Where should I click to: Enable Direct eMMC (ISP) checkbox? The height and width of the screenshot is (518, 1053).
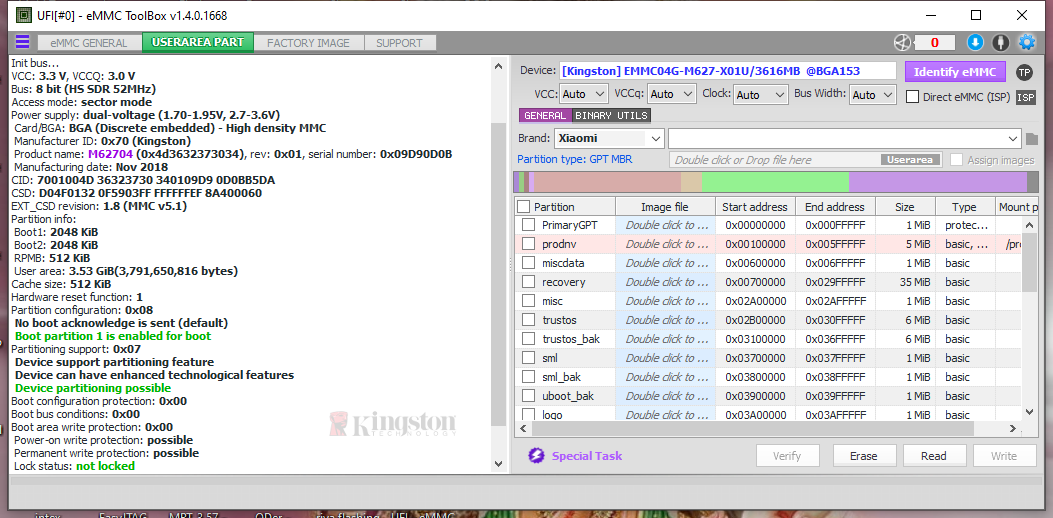click(913, 97)
